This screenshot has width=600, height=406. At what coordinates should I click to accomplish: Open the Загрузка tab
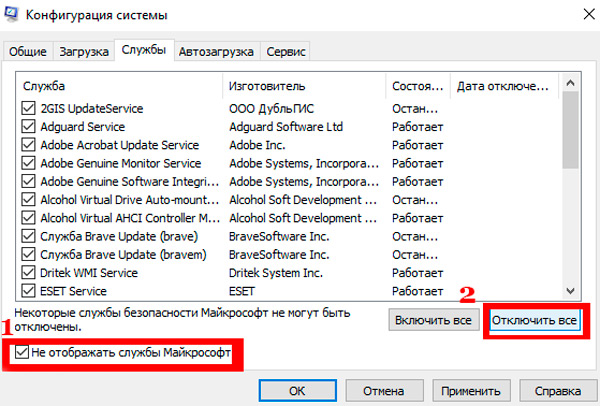[x=83, y=51]
